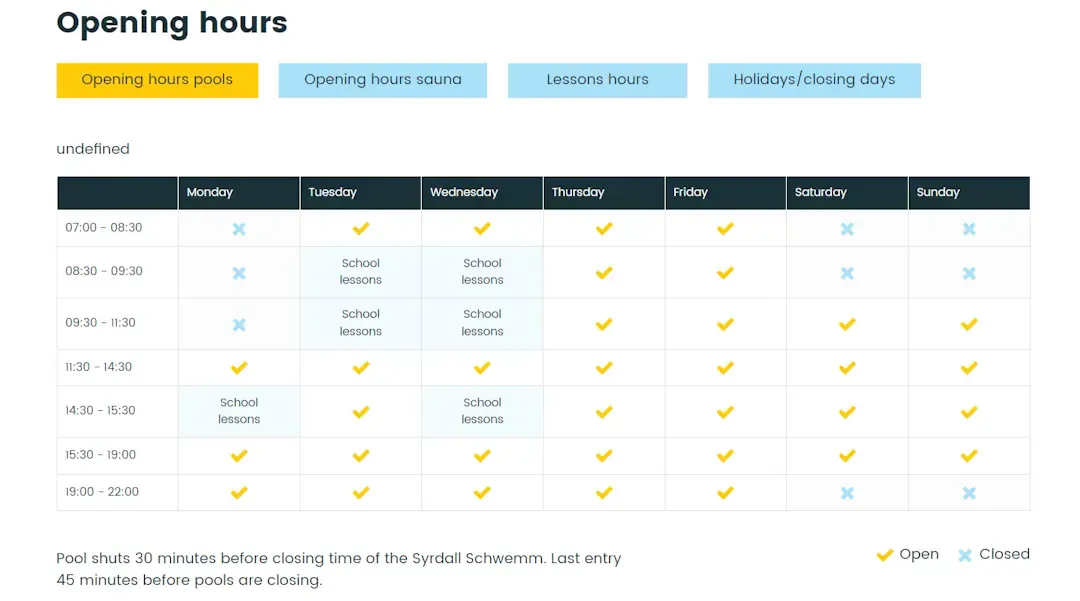Show the Holidays/closing days tab

click(x=814, y=80)
